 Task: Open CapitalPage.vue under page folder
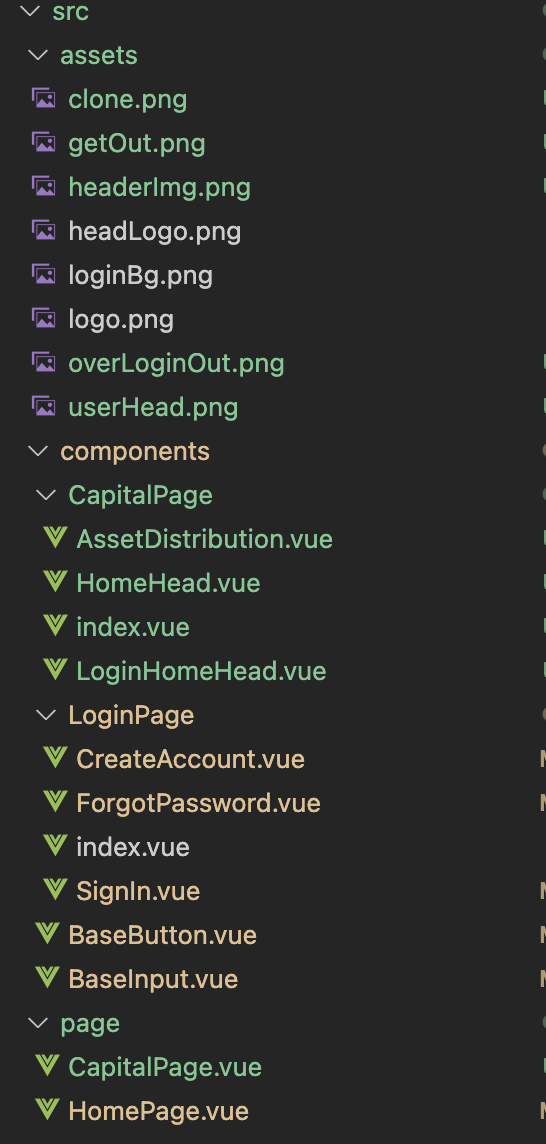tap(165, 1067)
